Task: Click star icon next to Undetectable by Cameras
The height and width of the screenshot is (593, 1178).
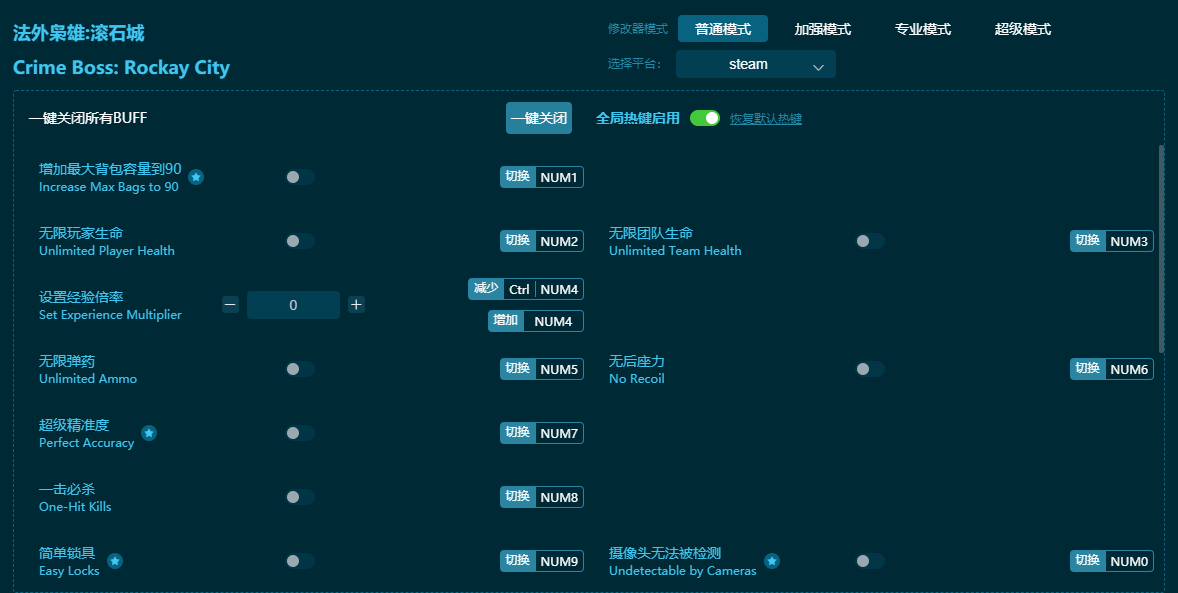Action: click(x=772, y=561)
